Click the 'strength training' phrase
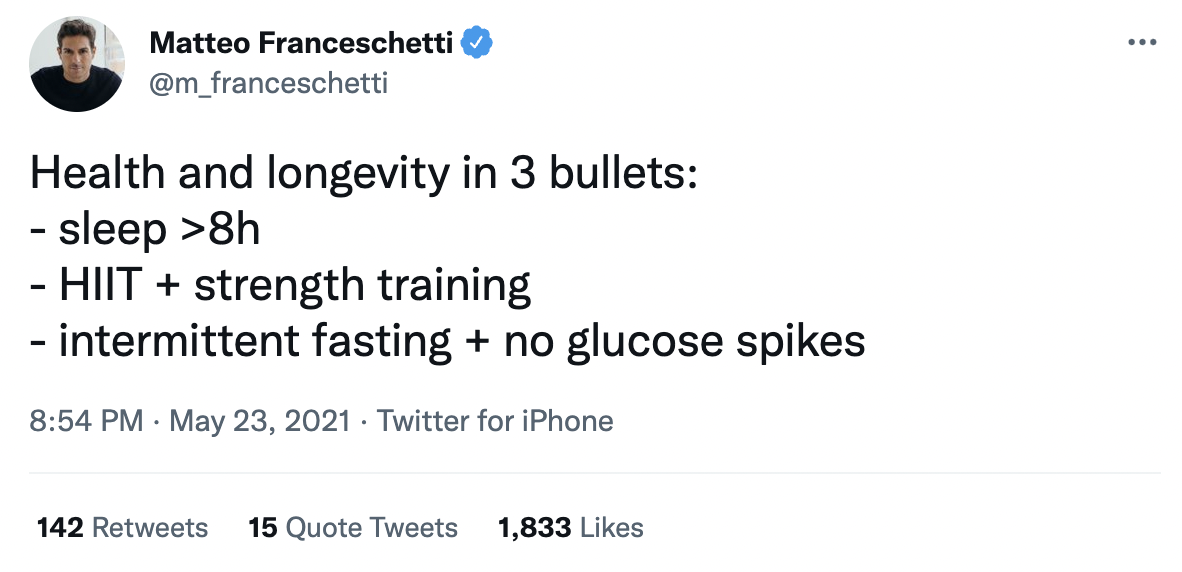The width and height of the screenshot is (1182, 572). click(362, 286)
